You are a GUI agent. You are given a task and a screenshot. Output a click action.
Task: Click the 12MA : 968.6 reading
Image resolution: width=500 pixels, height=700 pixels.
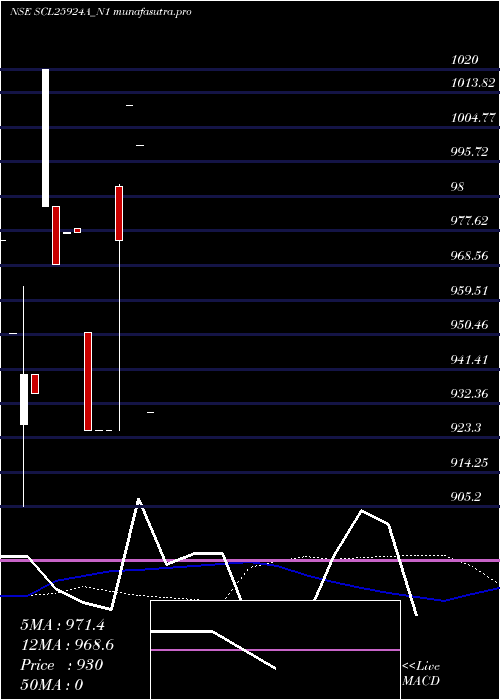67,645
